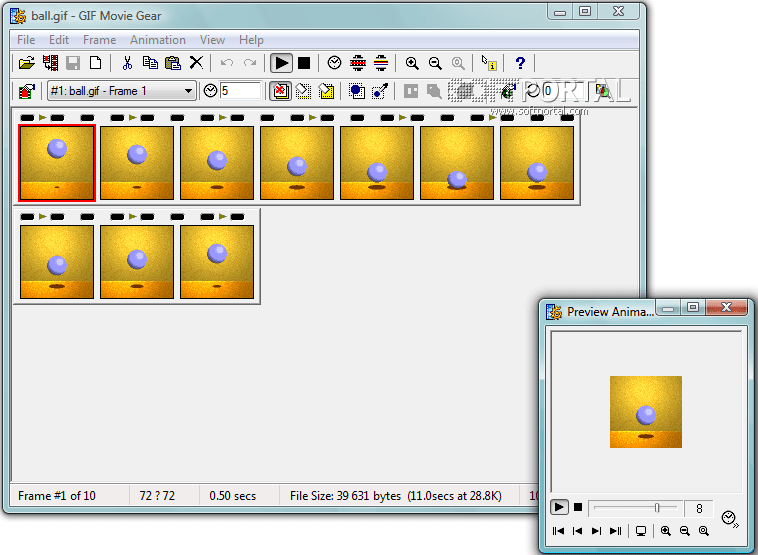The height and width of the screenshot is (555, 758).
Task: Expand preview timing clock with chevrons
Action: coord(730,519)
